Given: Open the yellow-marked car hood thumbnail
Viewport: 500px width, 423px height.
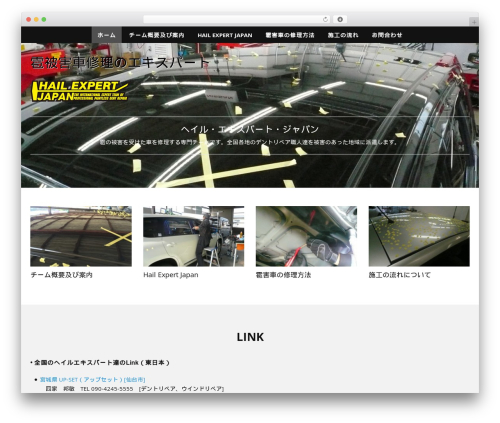Looking at the screenshot, I should pos(419,236).
